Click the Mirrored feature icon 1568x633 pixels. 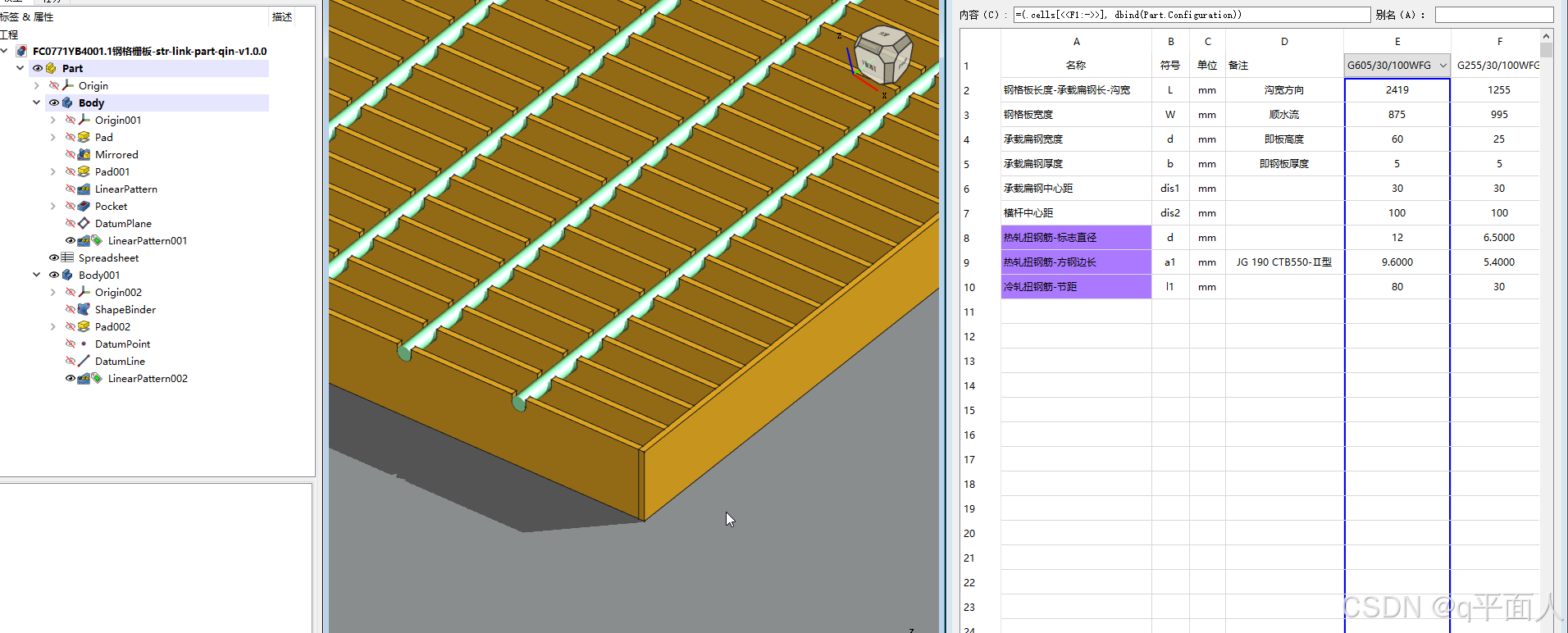[x=84, y=154]
